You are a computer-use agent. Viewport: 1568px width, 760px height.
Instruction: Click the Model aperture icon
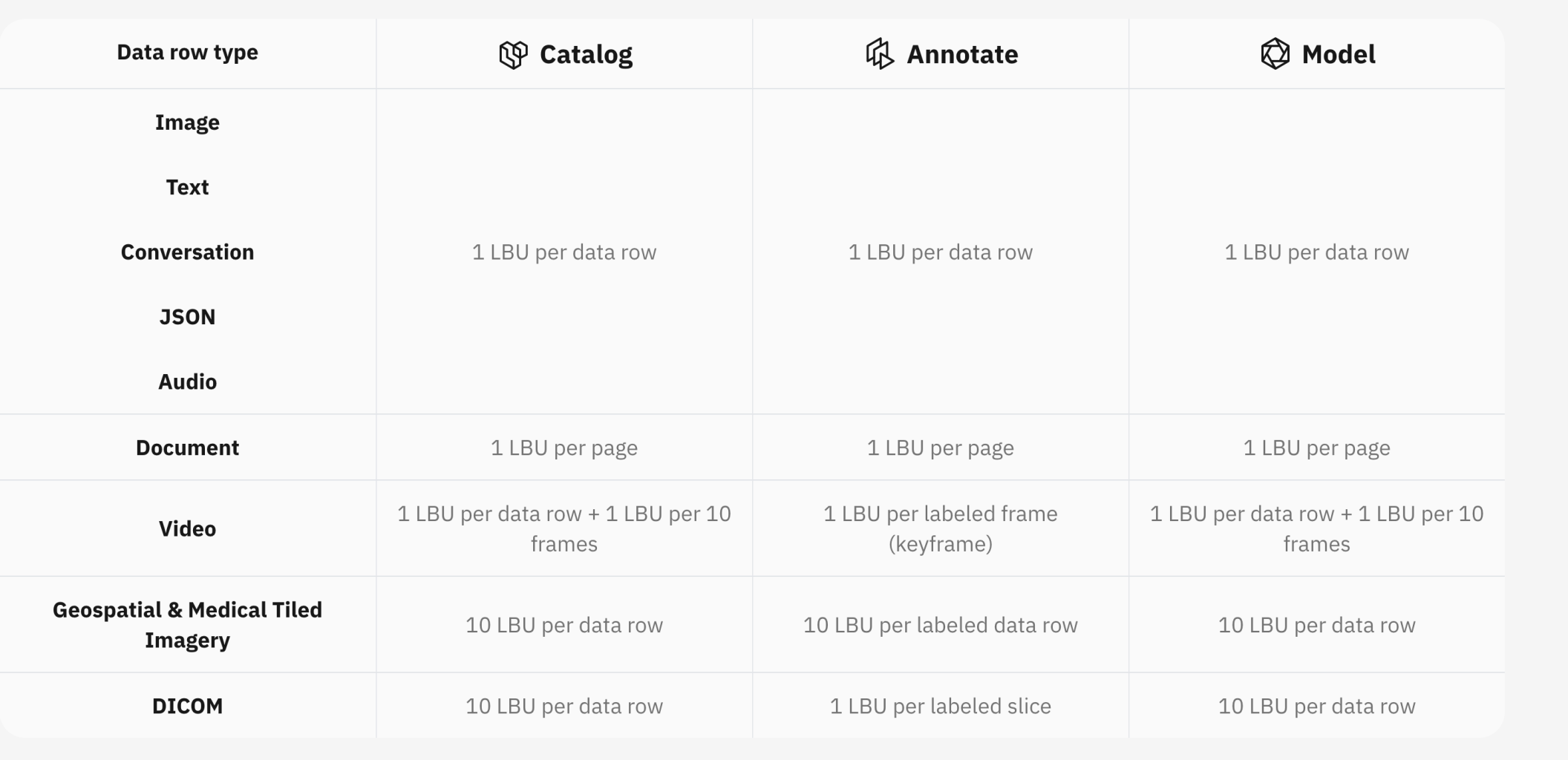point(1275,54)
